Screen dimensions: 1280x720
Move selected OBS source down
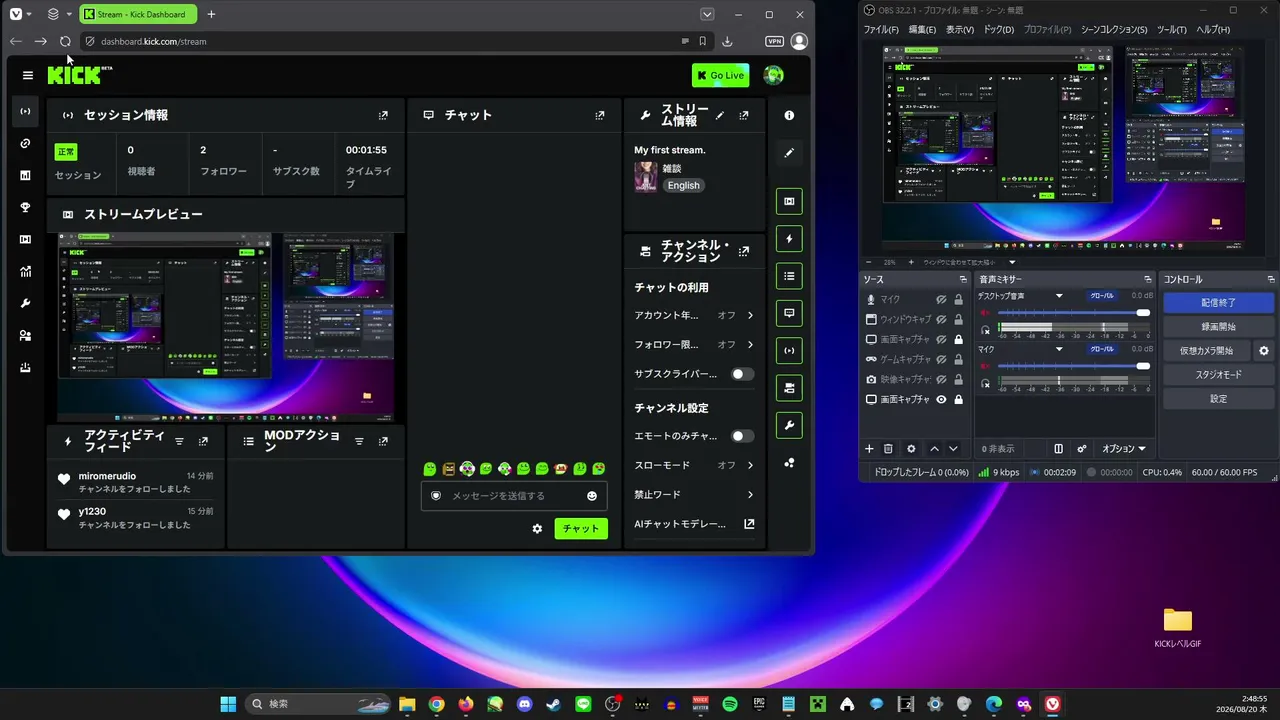953,449
